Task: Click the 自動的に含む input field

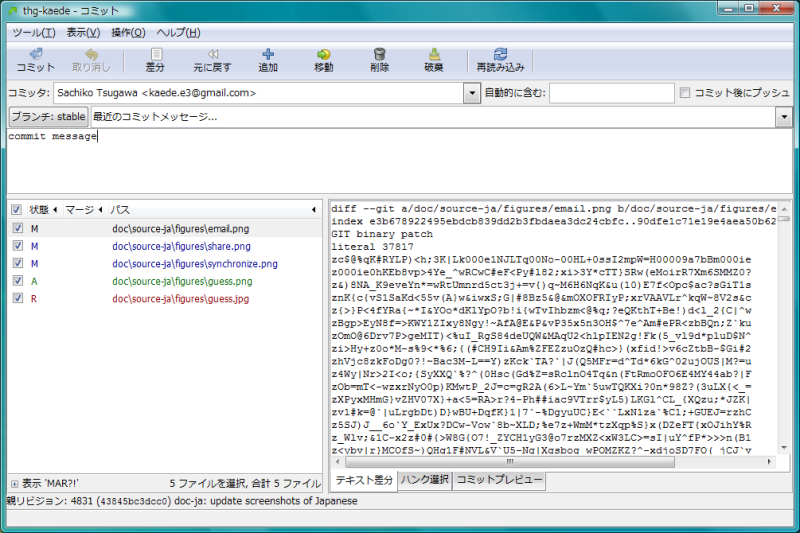Action: tap(610, 93)
